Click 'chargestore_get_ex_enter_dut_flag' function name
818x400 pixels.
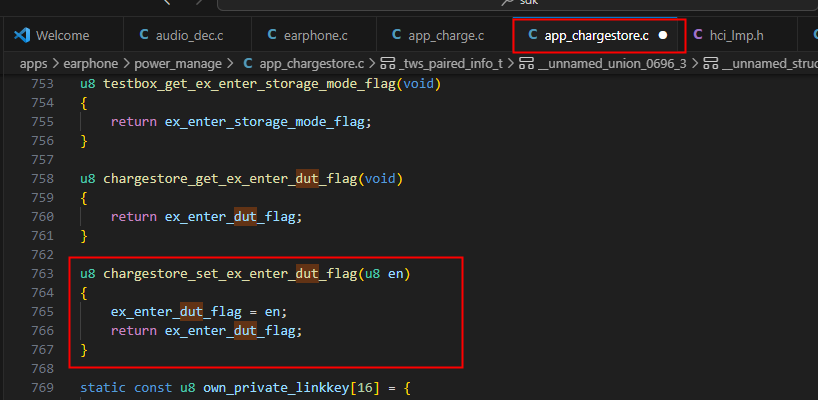point(230,179)
